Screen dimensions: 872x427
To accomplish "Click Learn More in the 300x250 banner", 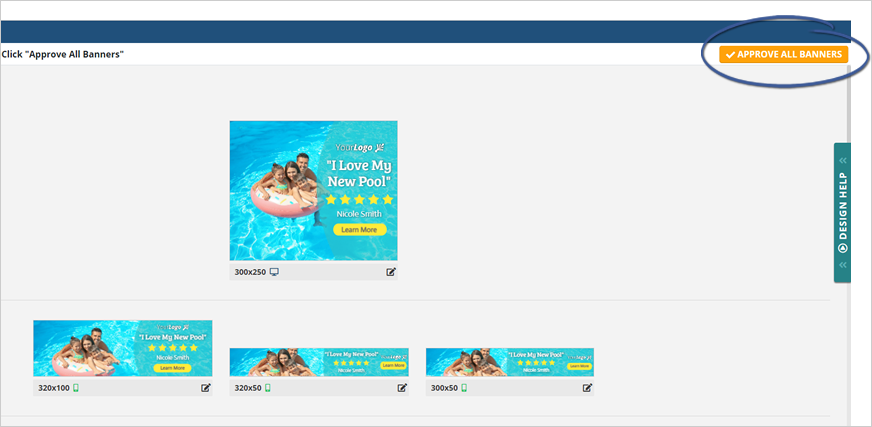I will pyautogui.click(x=358, y=230).
